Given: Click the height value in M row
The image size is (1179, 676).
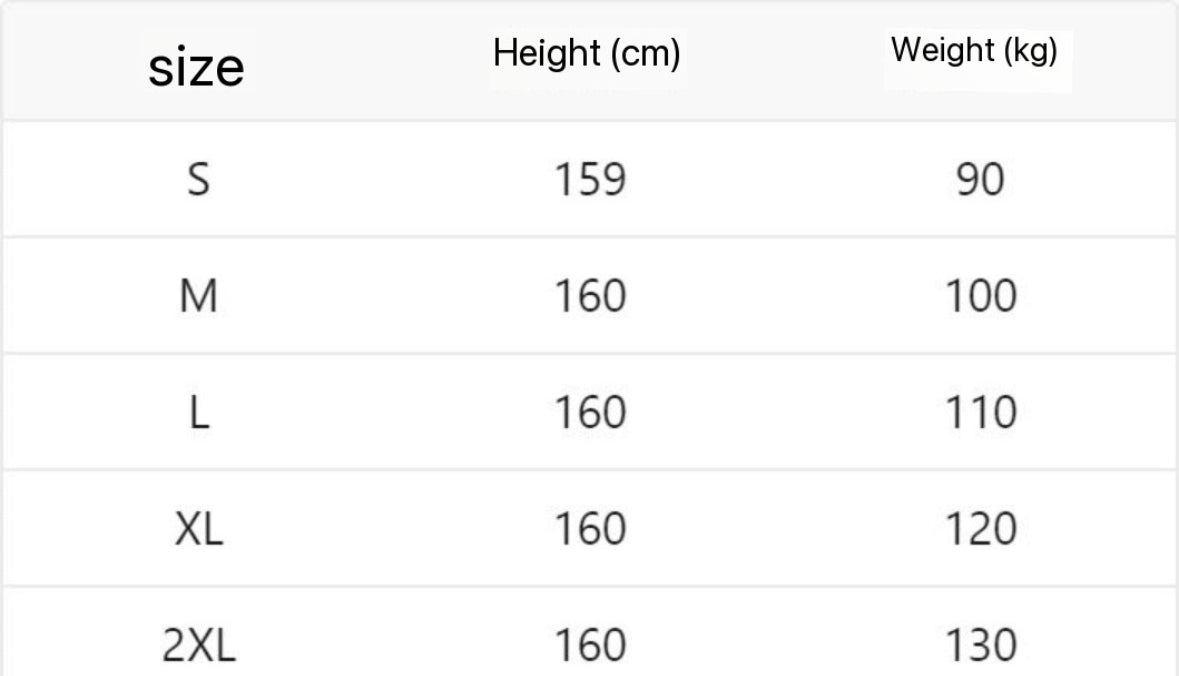Looking at the screenshot, I should click(590, 296).
